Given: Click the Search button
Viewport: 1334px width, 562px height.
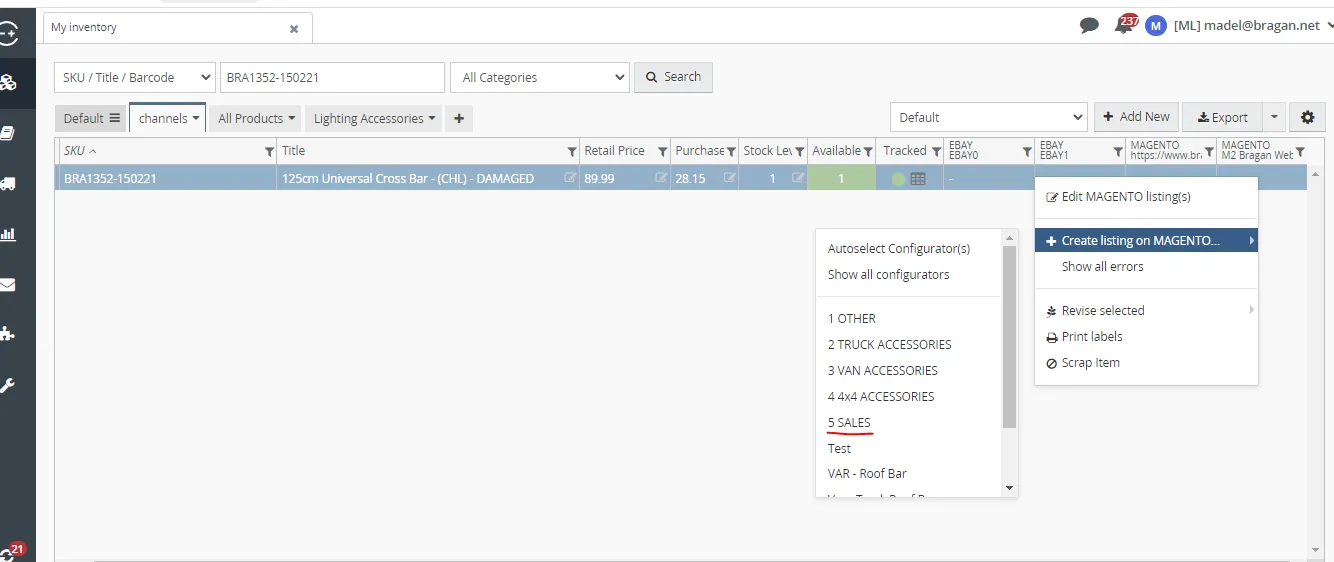Looking at the screenshot, I should click(673, 77).
